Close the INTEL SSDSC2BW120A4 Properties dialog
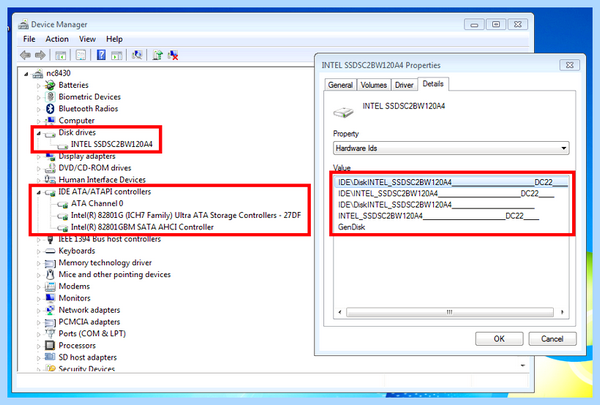Image resolution: width=600 pixels, height=405 pixels. click(569, 65)
